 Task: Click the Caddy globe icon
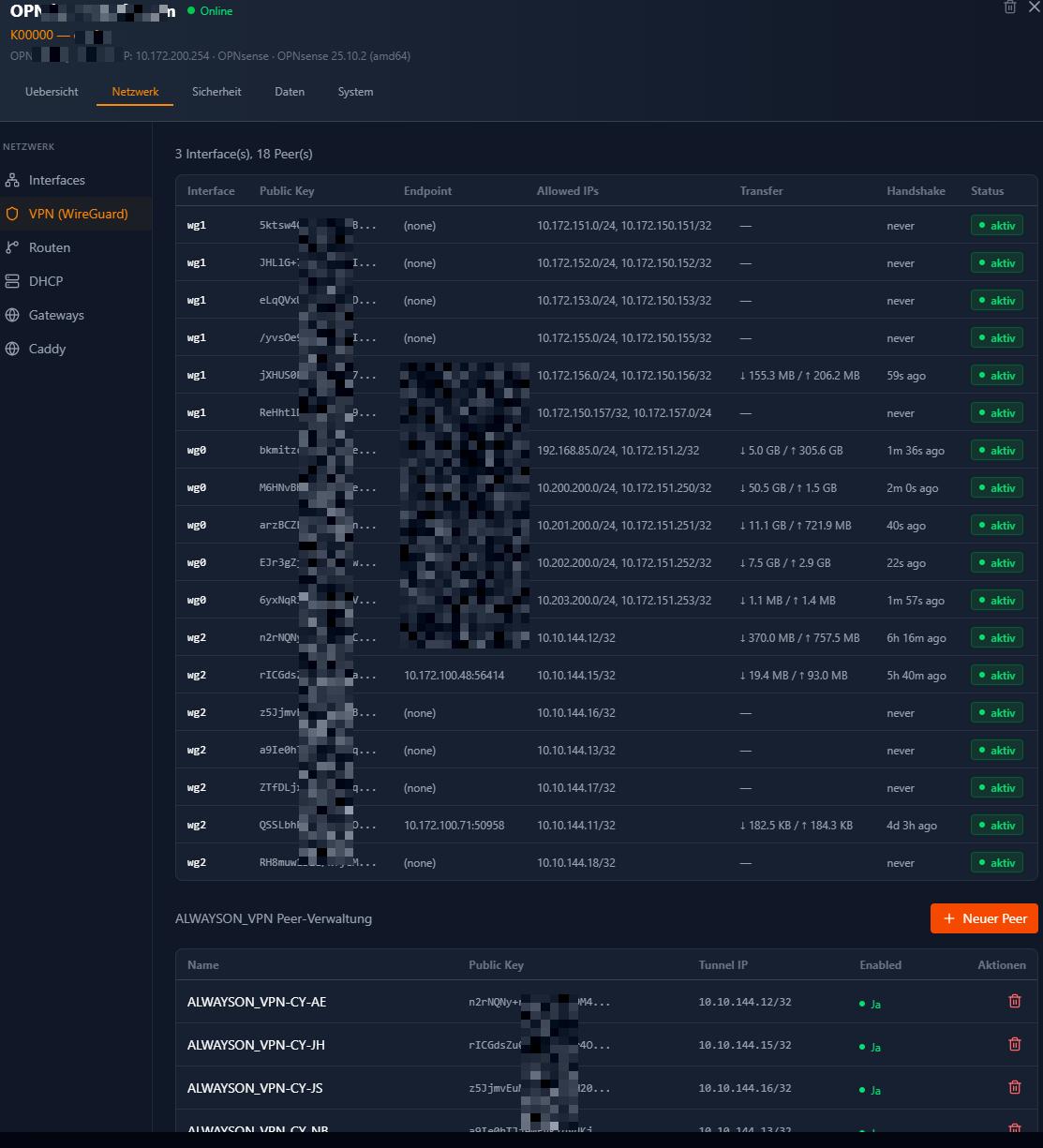coord(12,349)
